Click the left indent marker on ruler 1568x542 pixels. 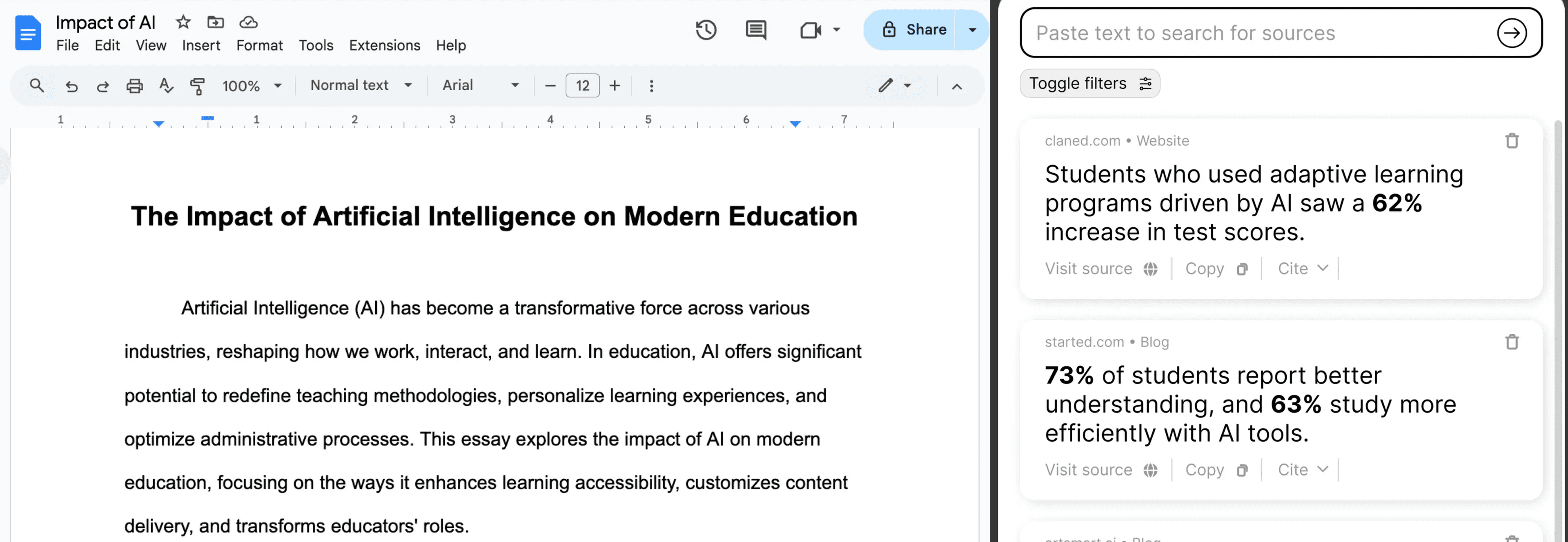pos(159,124)
